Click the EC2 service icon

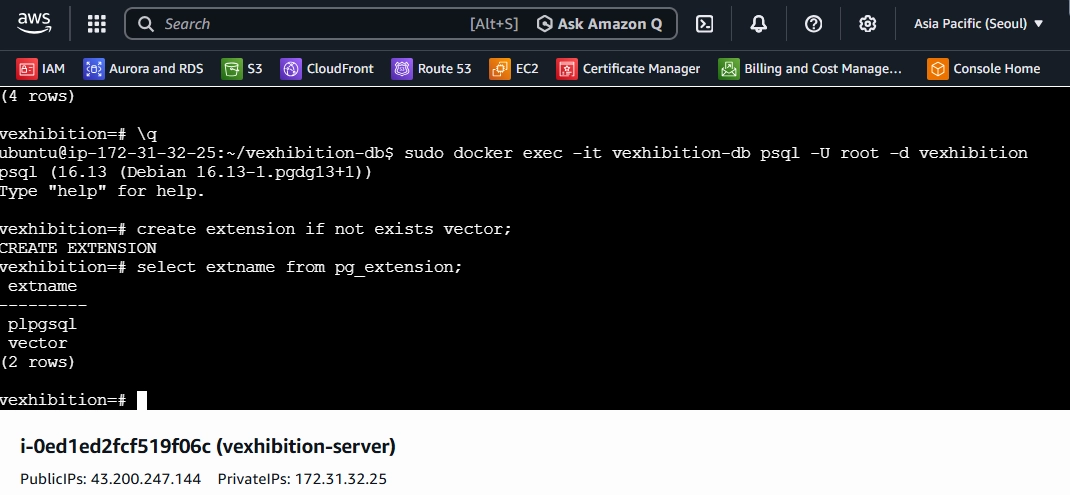point(500,68)
